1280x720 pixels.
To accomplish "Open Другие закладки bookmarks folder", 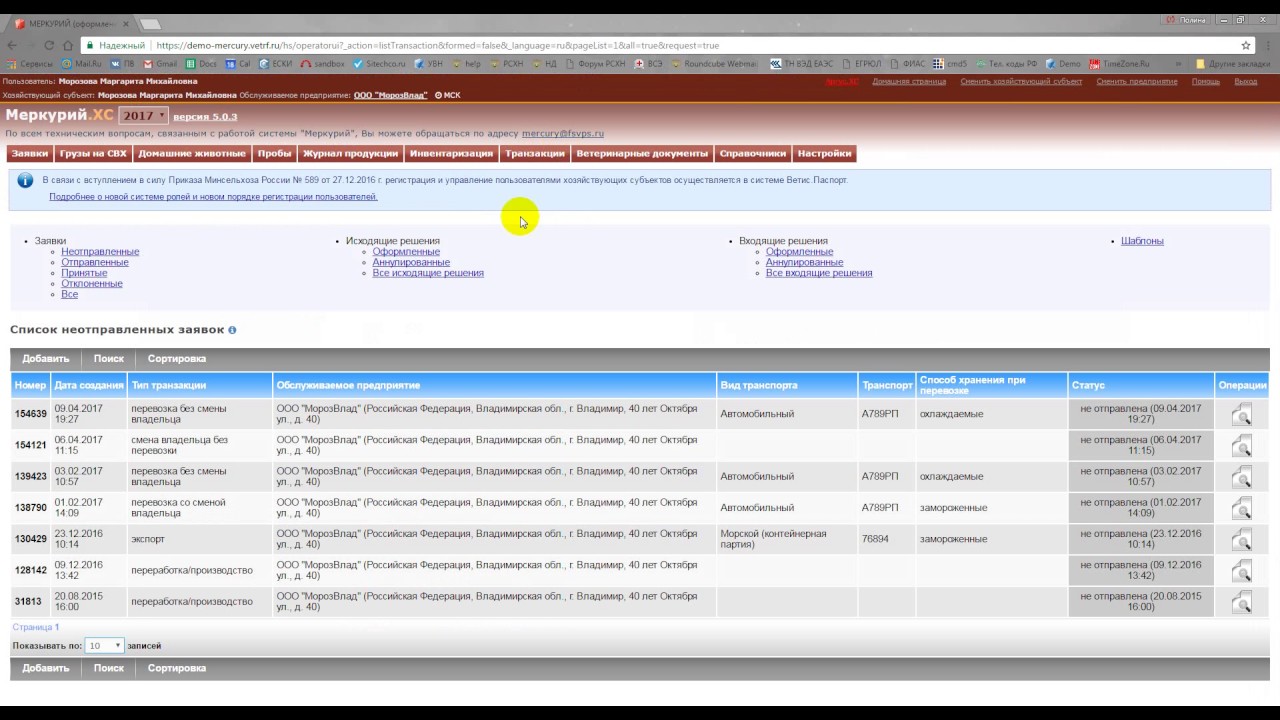I will click(x=1233, y=64).
